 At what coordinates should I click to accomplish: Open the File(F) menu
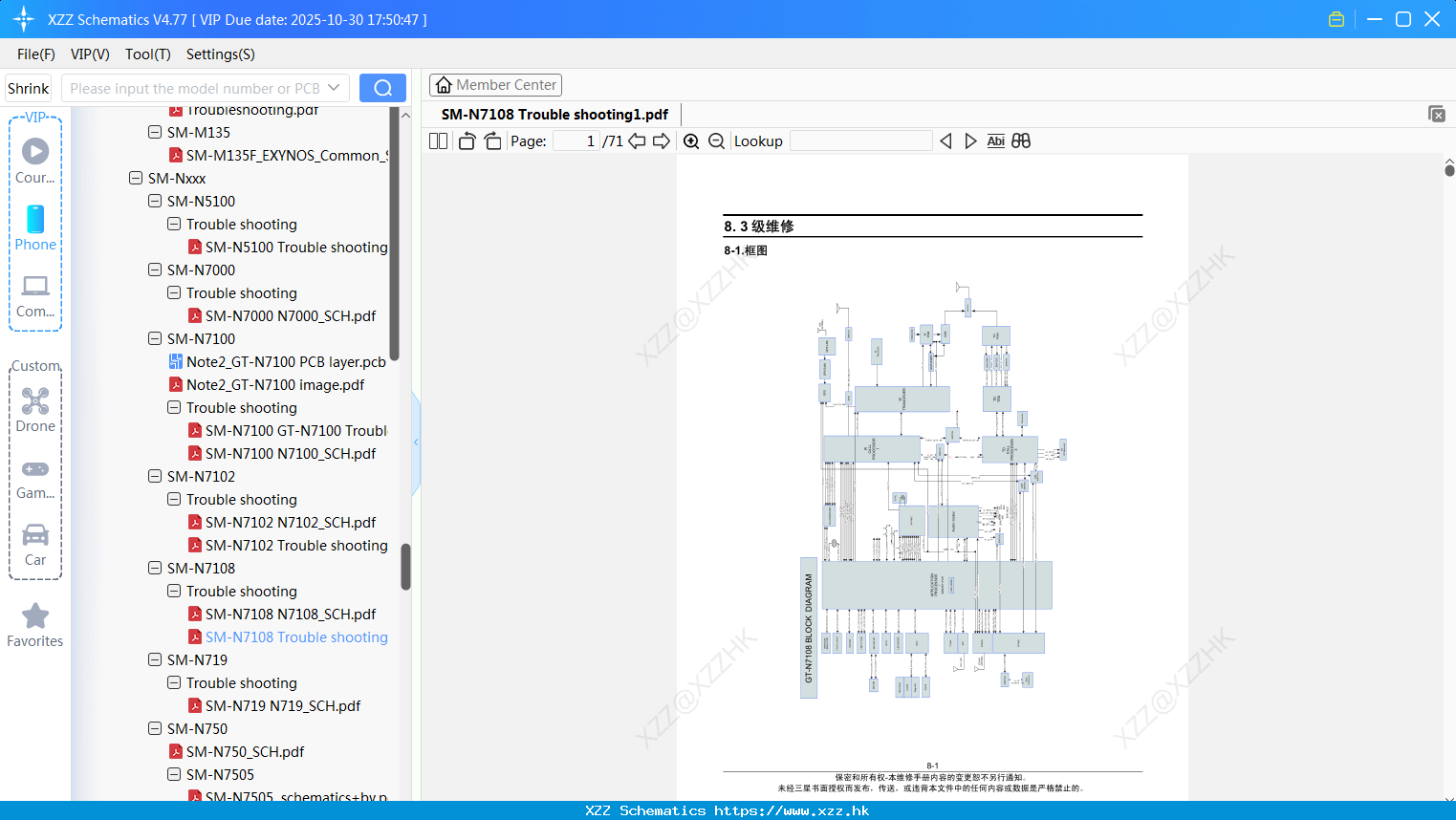(36, 54)
